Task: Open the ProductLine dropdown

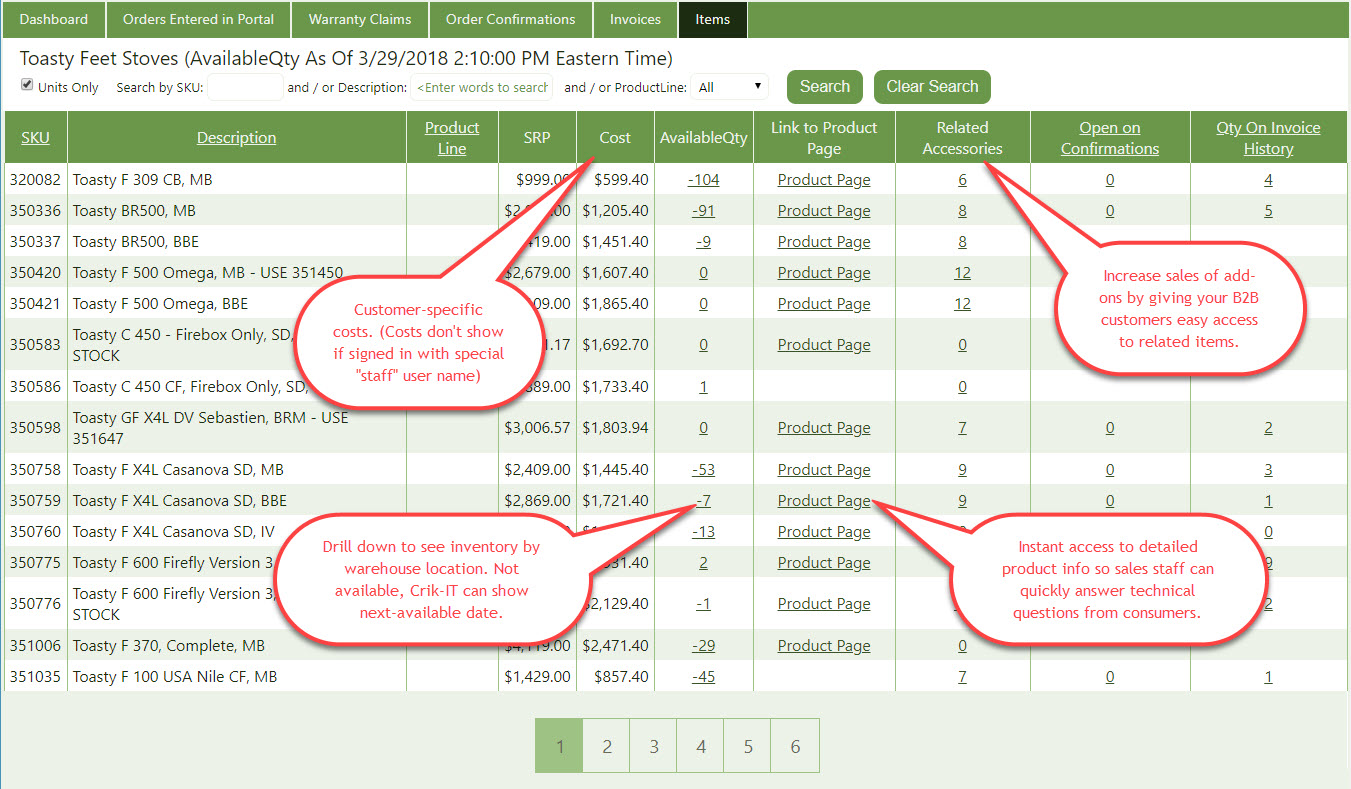Action: 730,87
